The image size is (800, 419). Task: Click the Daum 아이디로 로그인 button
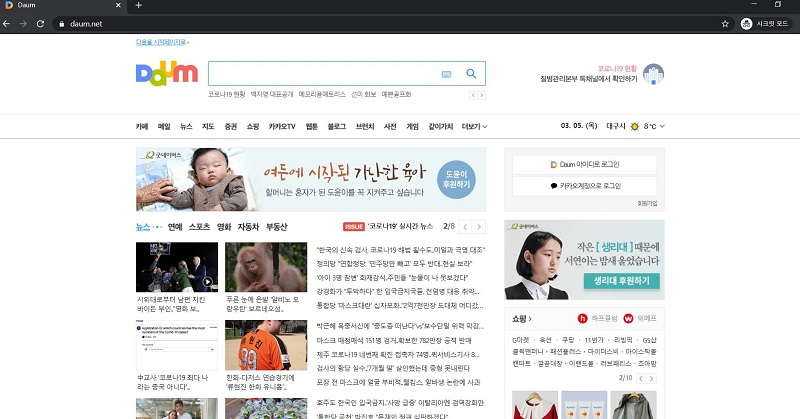pyautogui.click(x=584, y=165)
